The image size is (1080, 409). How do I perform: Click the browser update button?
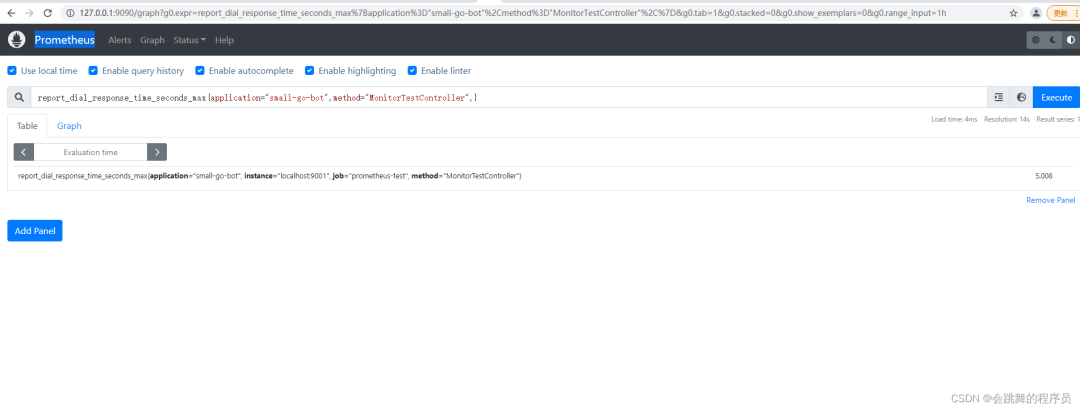[x=1061, y=13]
